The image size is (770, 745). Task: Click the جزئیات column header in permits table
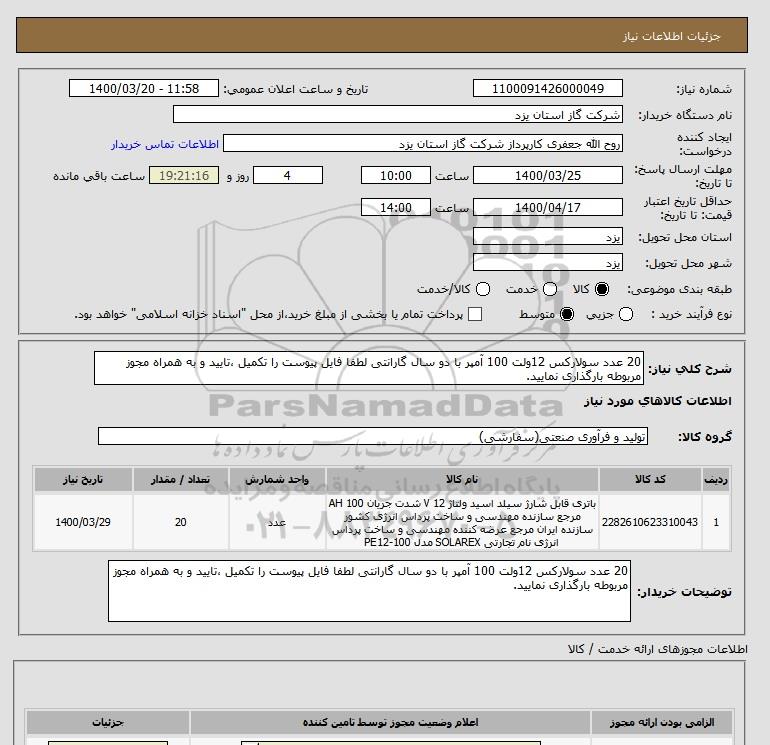pyautogui.click(x=108, y=722)
